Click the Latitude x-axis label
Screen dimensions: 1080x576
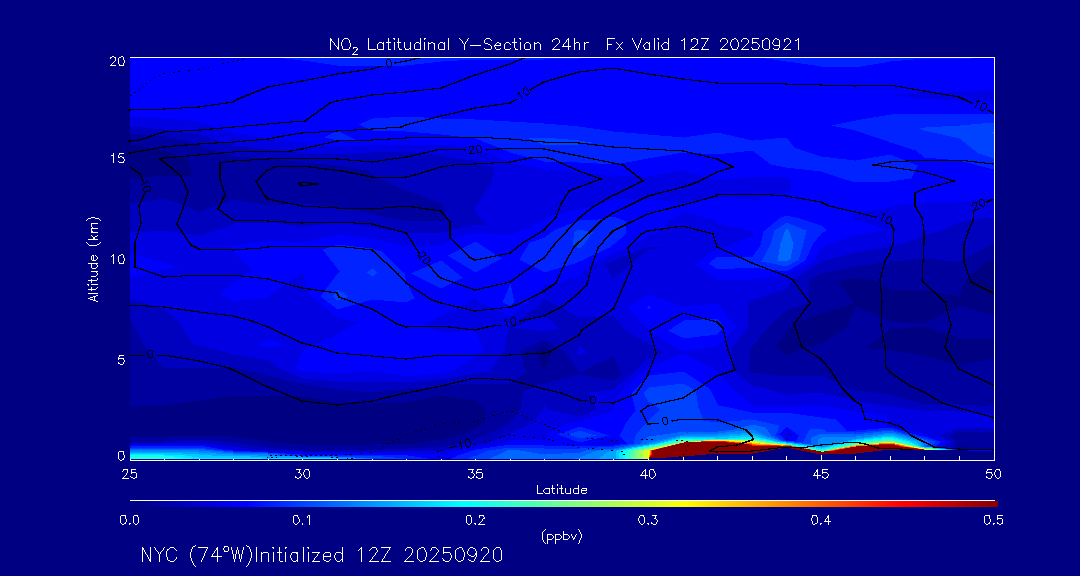point(561,489)
